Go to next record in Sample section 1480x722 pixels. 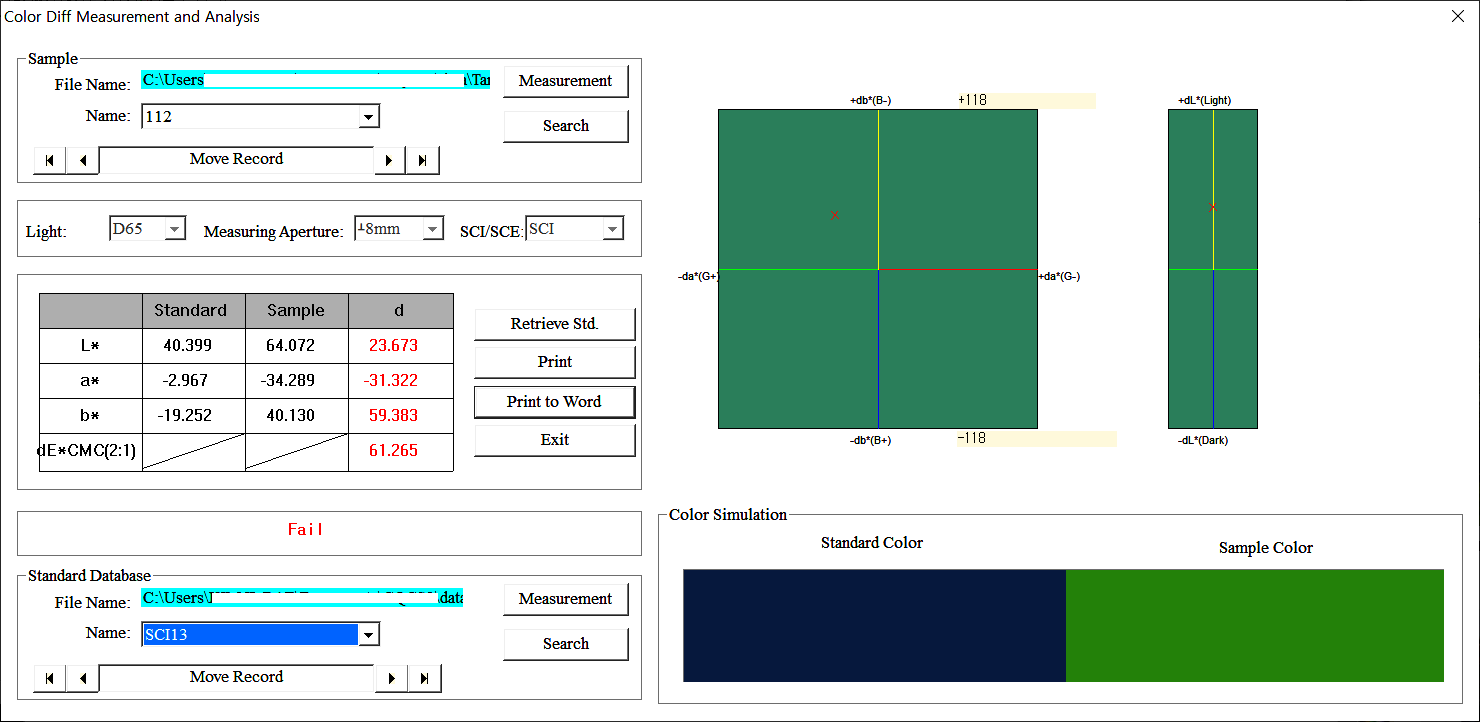[x=390, y=160]
